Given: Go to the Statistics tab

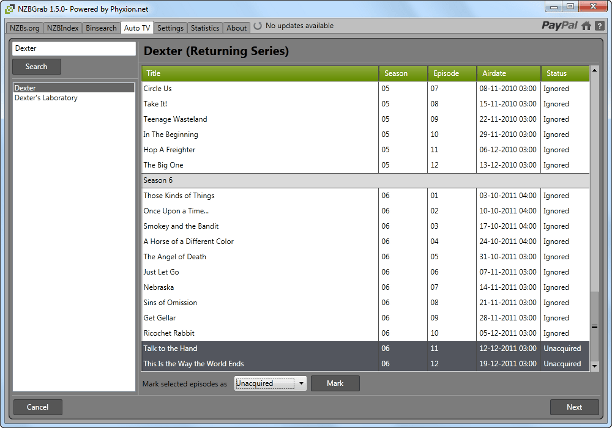Looking at the screenshot, I should (x=205, y=28).
